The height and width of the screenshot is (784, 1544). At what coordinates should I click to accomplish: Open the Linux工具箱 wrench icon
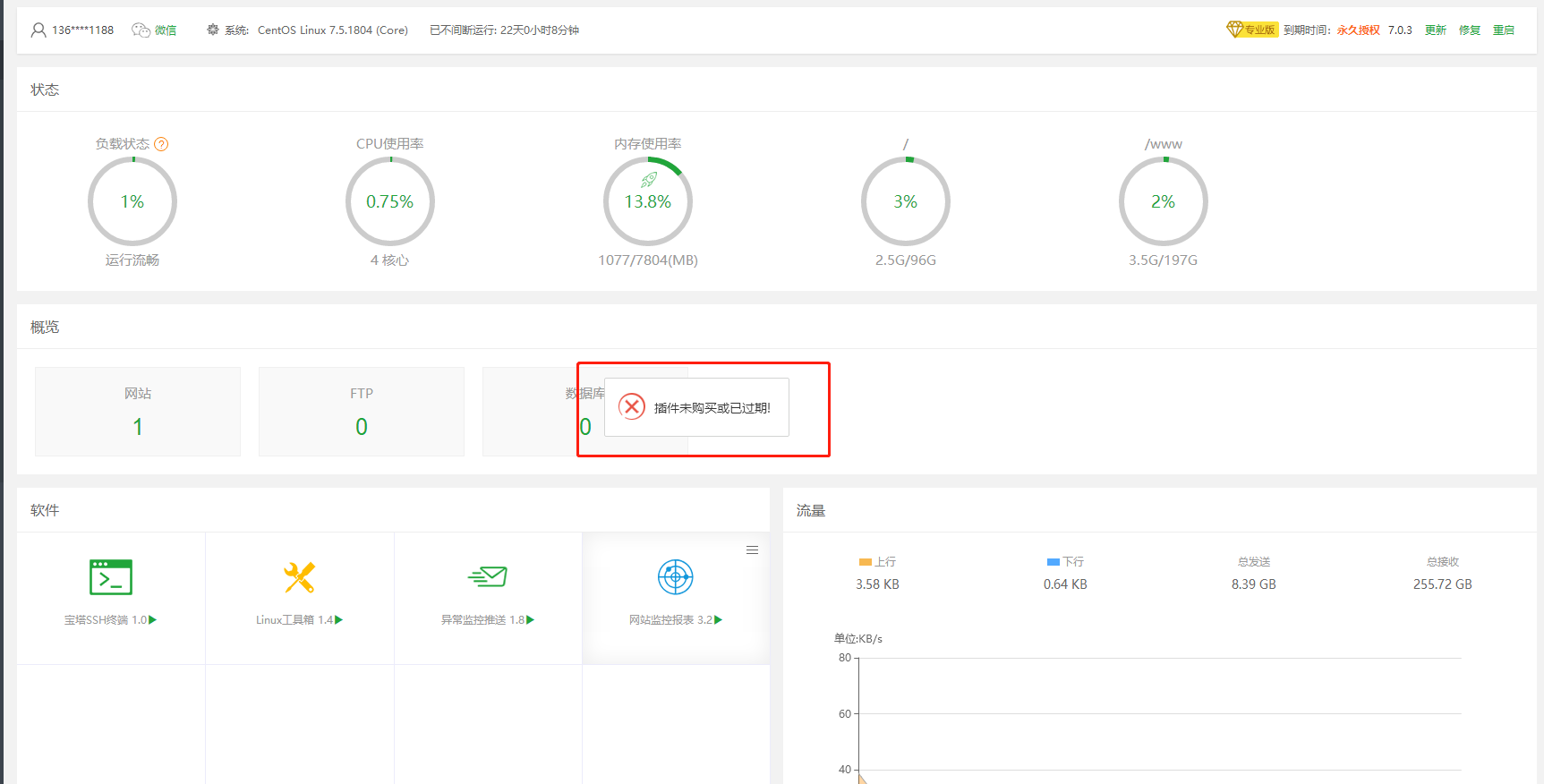(299, 577)
